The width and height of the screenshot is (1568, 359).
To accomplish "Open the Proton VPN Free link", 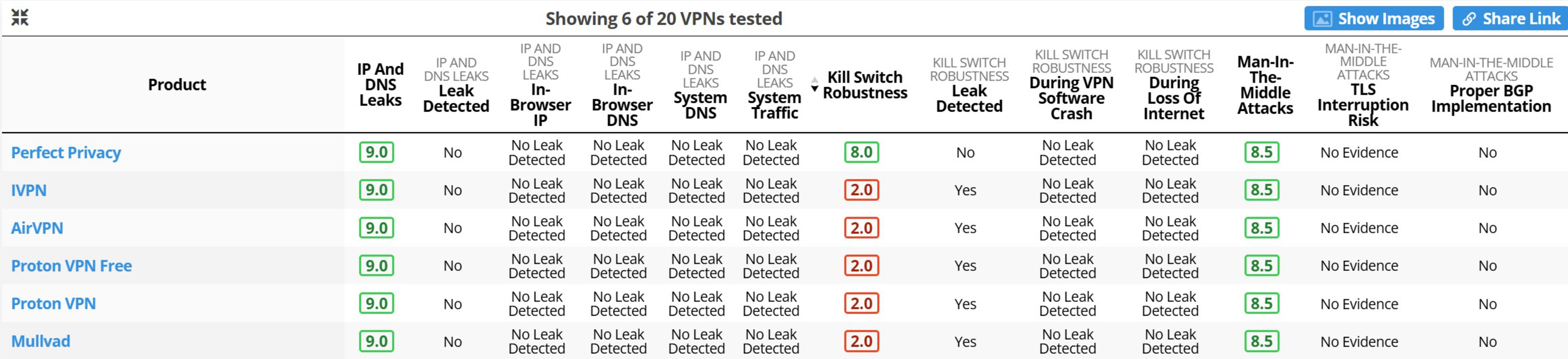I will pyautogui.click(x=71, y=266).
